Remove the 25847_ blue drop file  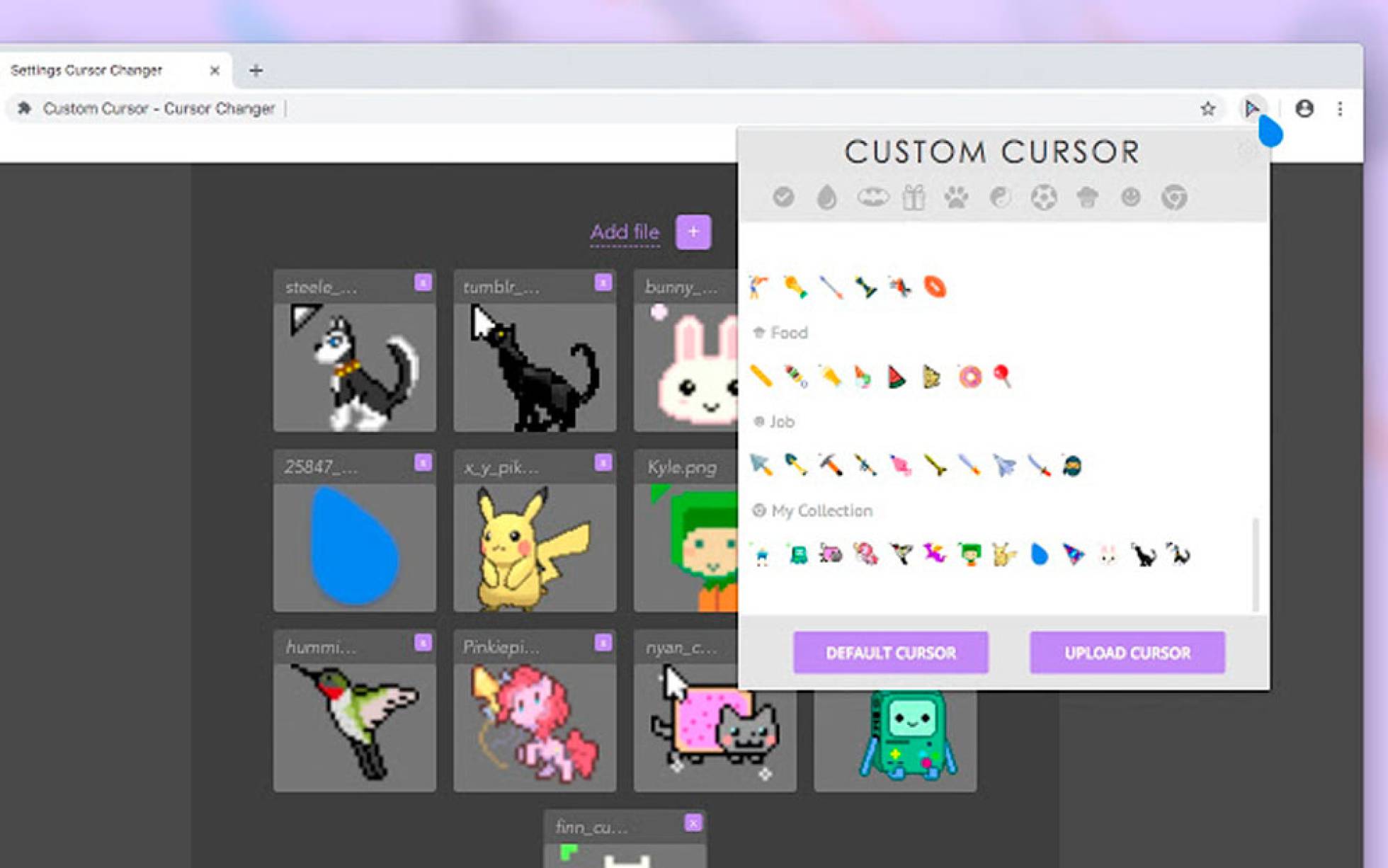[423, 462]
